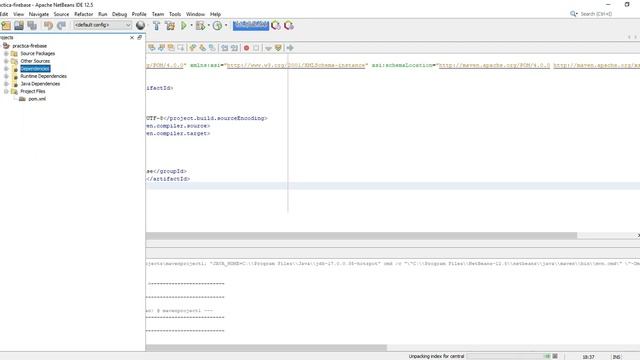640x360 pixels.
Task: Select the practica-firebase project node
Action: click(29, 46)
